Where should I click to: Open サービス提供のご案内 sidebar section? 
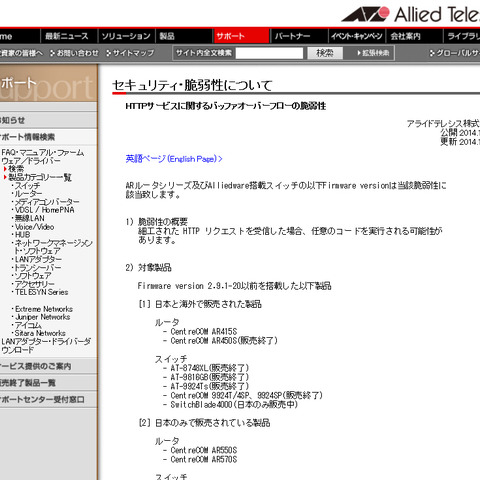point(49,366)
